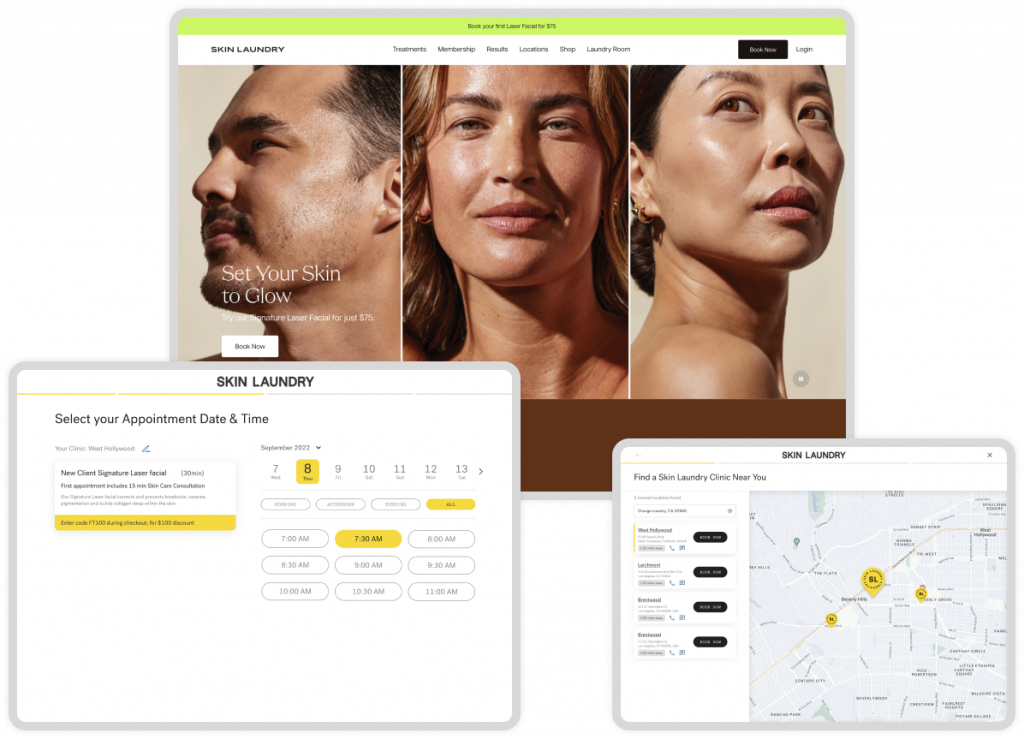Open the Membership menu item
Screen dimensions: 1024x739
point(456,49)
